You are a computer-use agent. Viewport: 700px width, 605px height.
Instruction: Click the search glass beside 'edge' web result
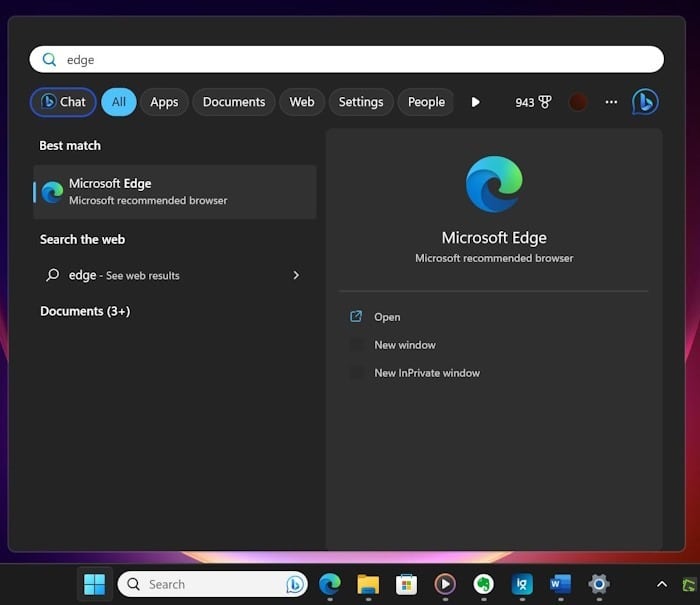coord(53,275)
